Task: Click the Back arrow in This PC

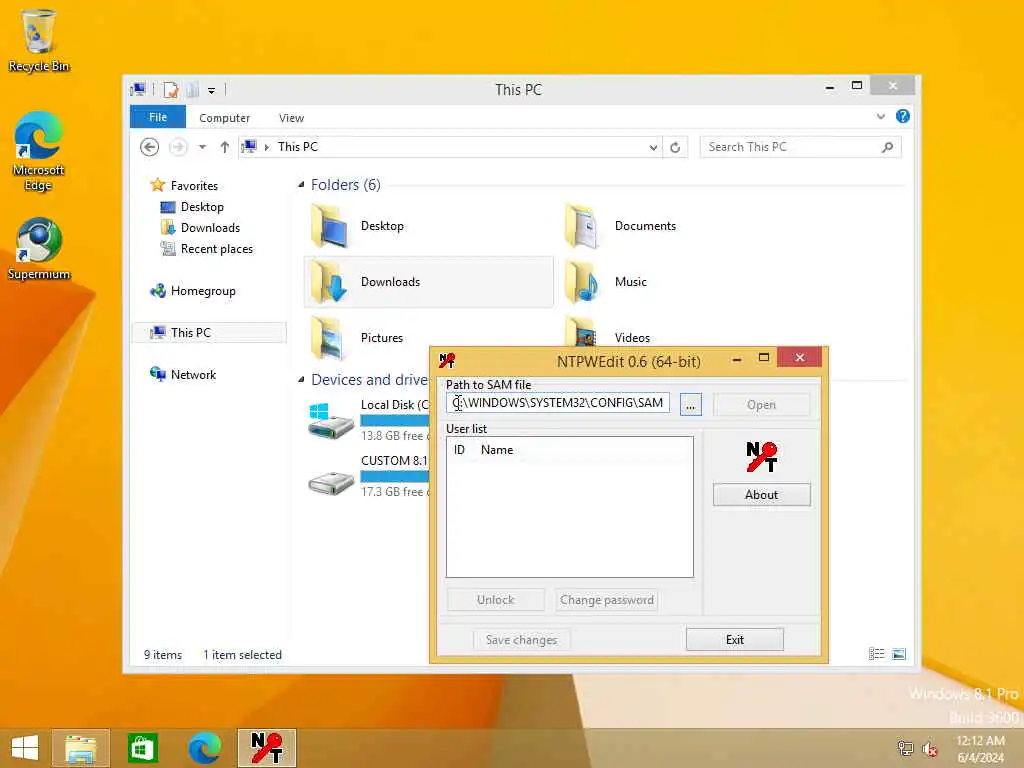Action: (150, 147)
